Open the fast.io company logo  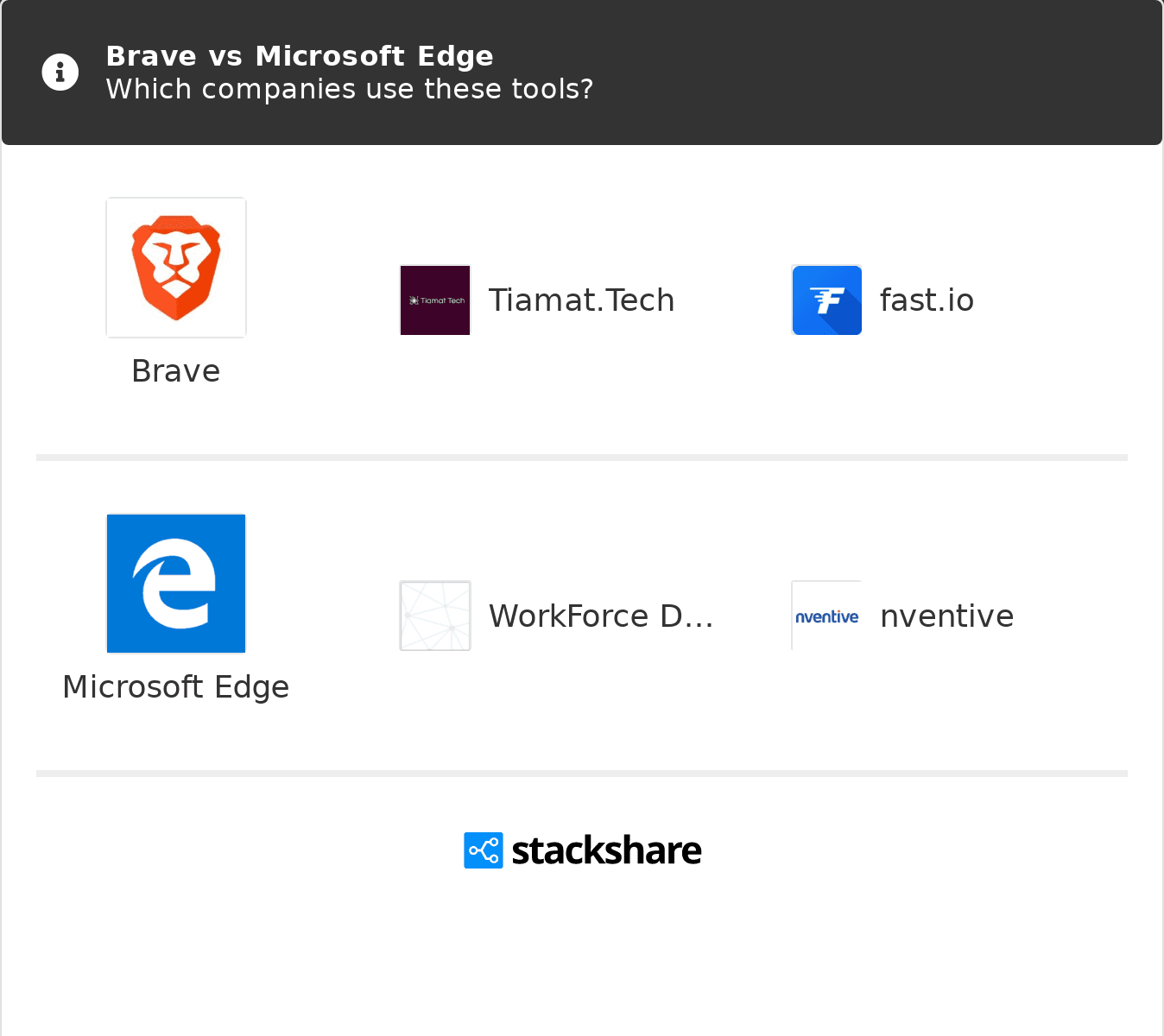coord(827,300)
